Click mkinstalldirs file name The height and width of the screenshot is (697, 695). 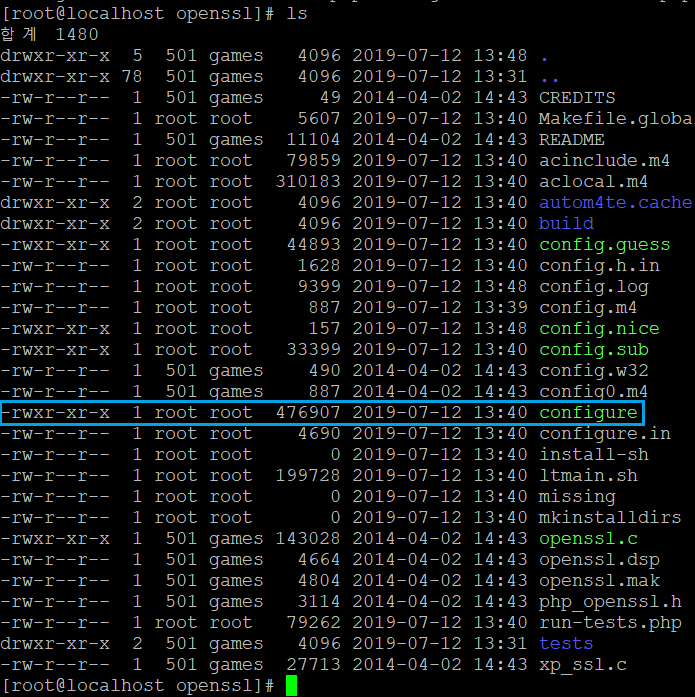tap(610, 518)
